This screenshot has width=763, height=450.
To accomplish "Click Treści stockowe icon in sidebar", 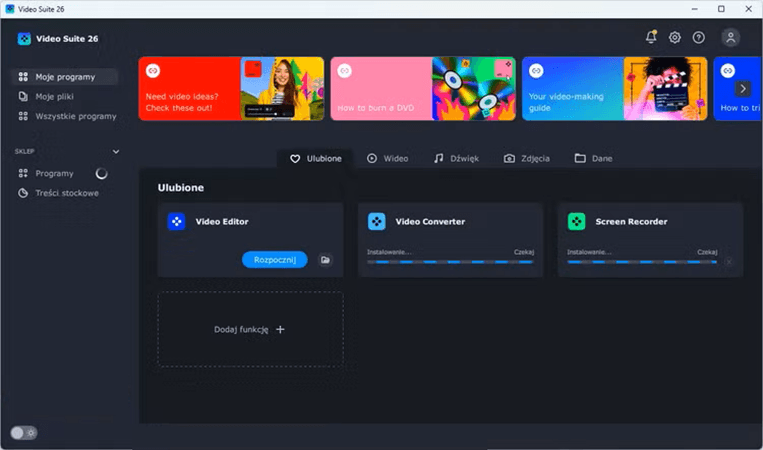I will pyautogui.click(x=23, y=193).
